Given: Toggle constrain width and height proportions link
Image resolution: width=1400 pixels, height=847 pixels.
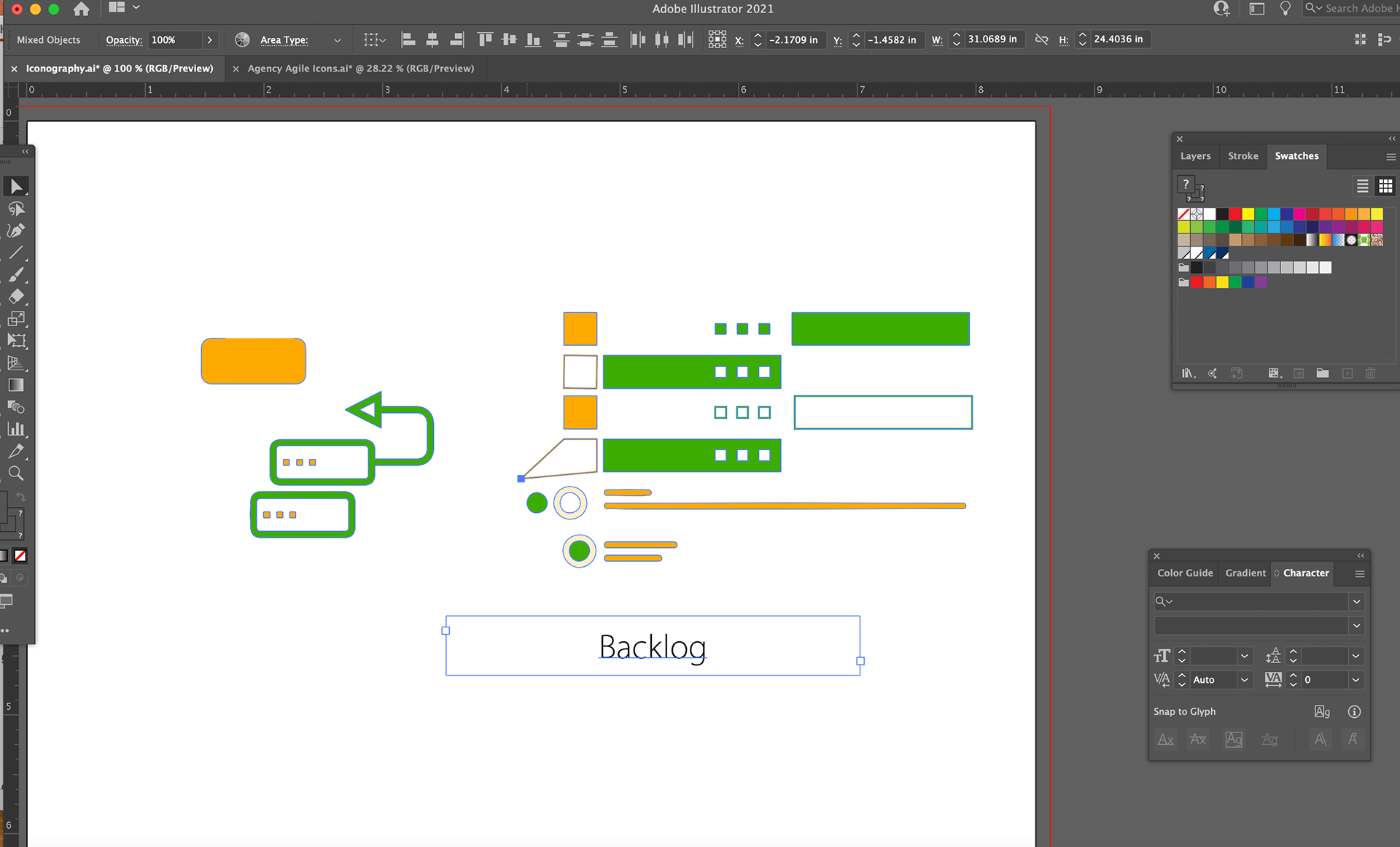Looking at the screenshot, I should point(1041,39).
